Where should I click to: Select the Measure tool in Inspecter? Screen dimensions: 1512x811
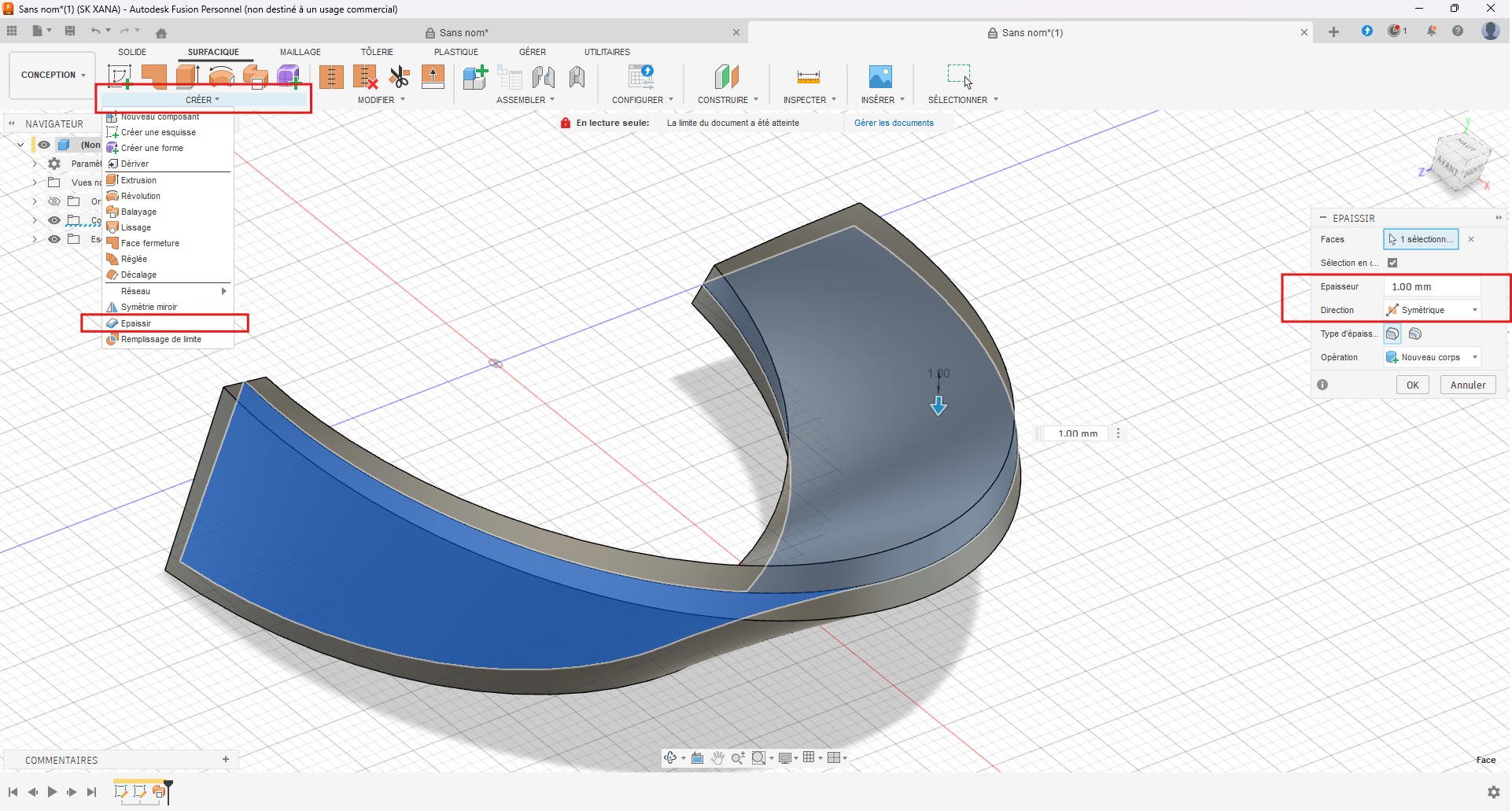pyautogui.click(x=808, y=77)
